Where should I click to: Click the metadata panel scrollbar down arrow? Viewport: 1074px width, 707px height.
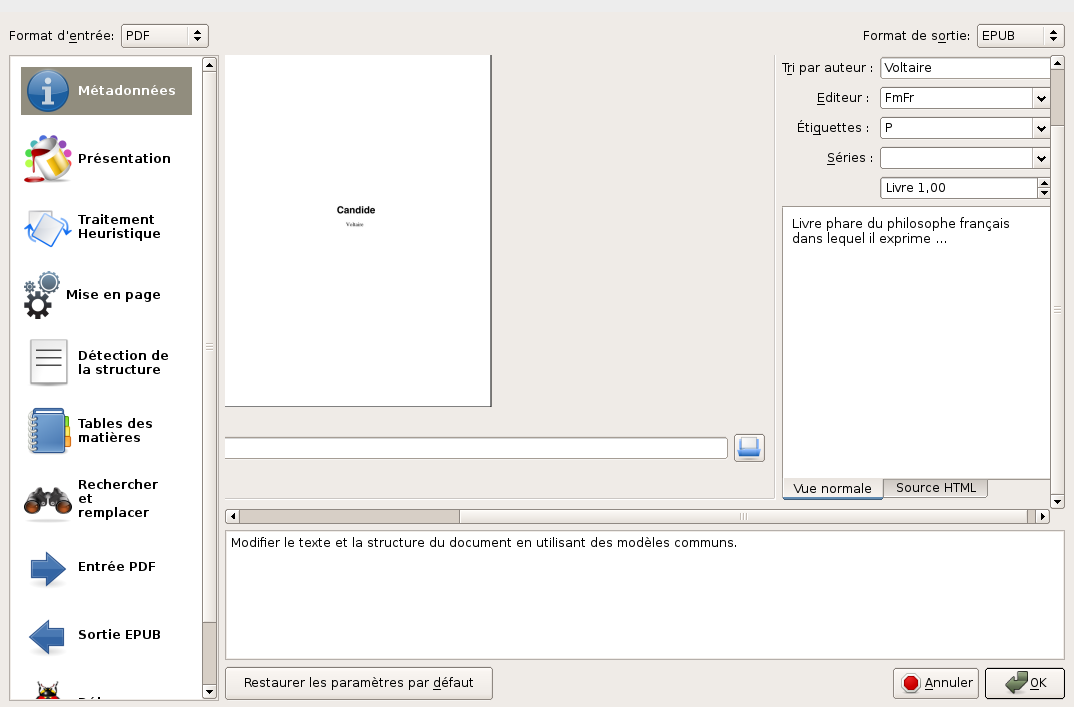point(1058,501)
